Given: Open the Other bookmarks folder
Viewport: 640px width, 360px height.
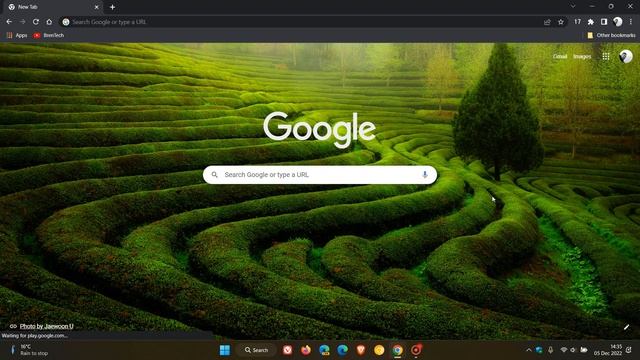Looking at the screenshot, I should coord(611,36).
